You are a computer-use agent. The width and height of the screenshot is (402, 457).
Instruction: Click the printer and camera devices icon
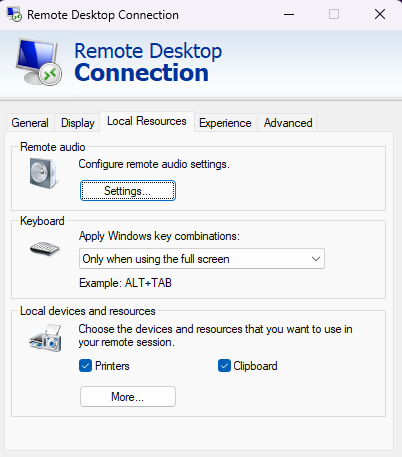[46, 338]
